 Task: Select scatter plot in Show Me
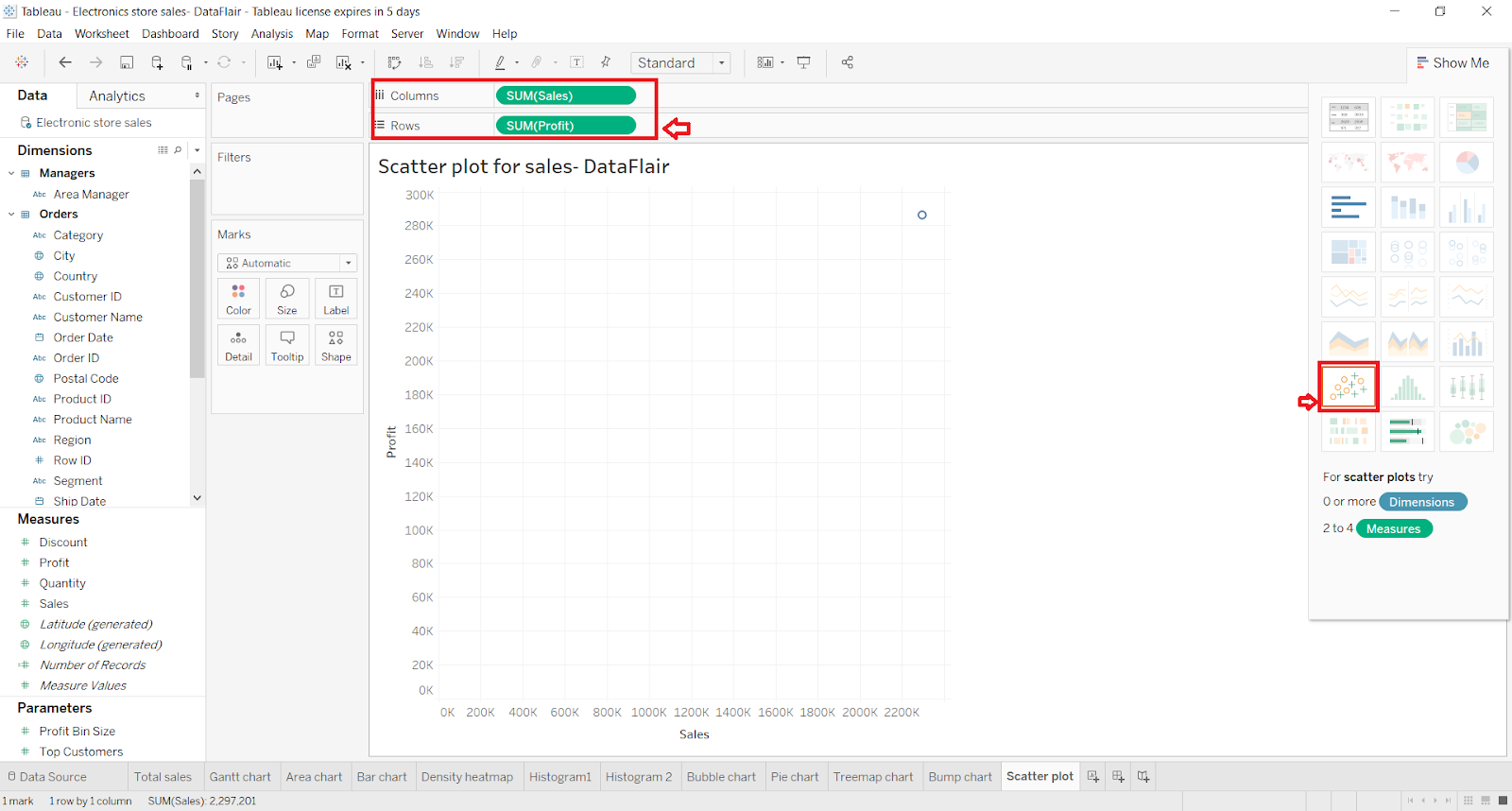[x=1349, y=387]
